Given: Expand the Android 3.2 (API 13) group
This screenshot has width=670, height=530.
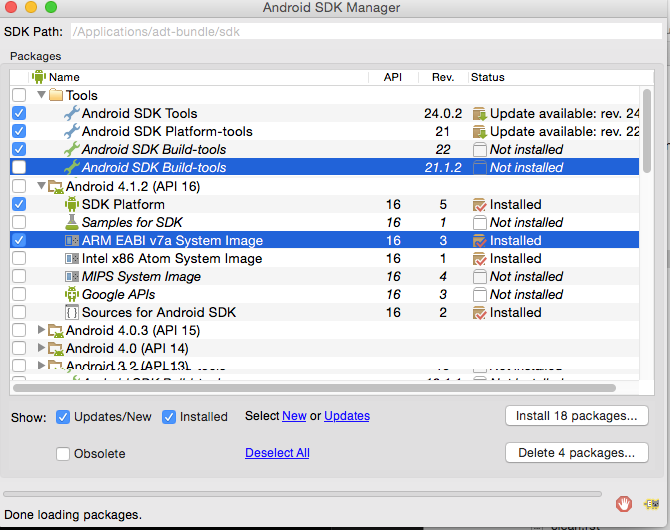Looking at the screenshot, I should (x=41, y=365).
